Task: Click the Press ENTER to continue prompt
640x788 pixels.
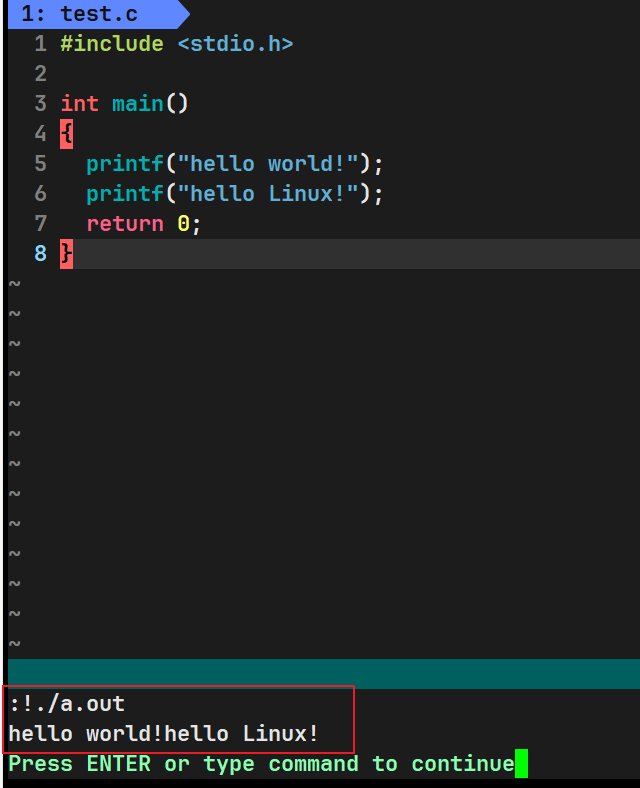Action: coord(261,764)
